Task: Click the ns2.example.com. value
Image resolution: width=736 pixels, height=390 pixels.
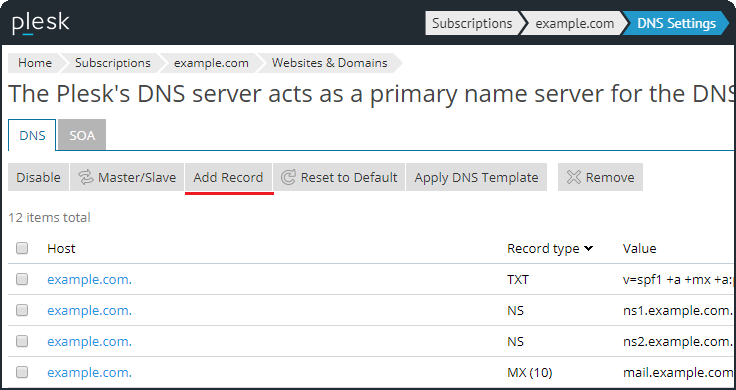Action: pos(678,342)
